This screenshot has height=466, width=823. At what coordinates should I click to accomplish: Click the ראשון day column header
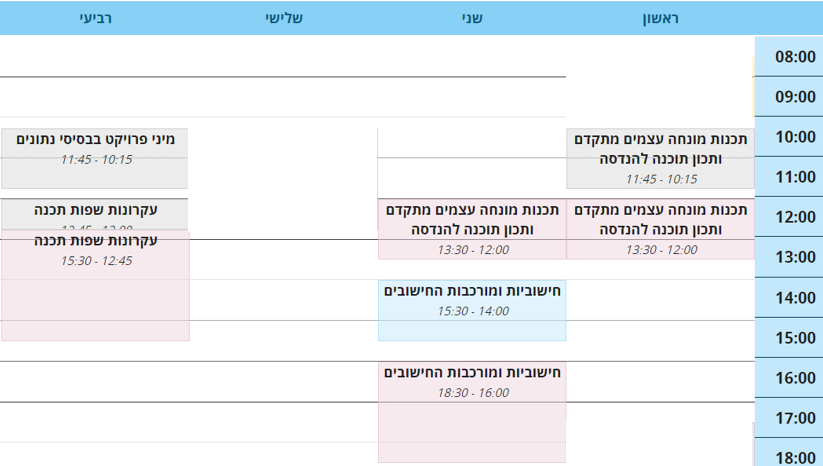pos(660,18)
